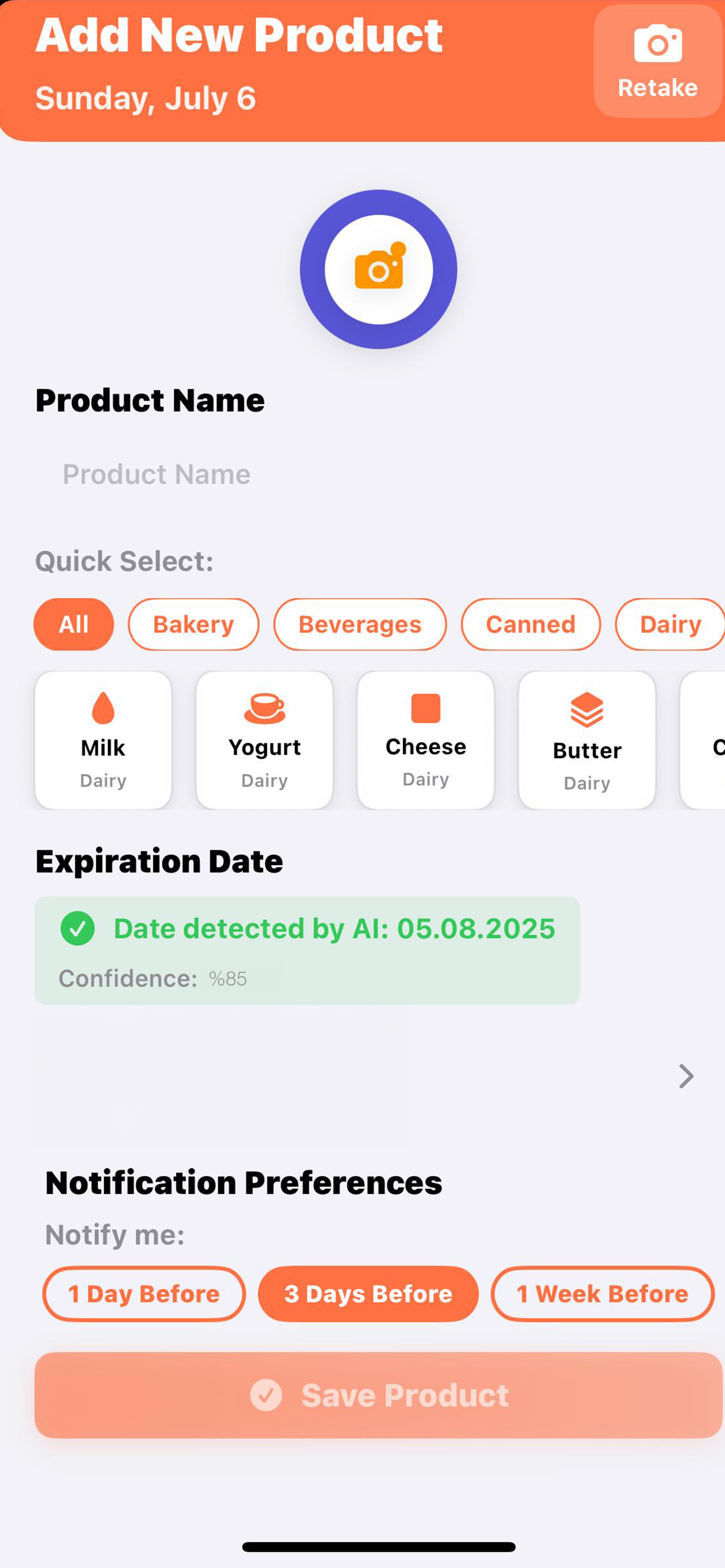725x1568 pixels.
Task: Switch to the All quick select tab
Action: pyautogui.click(x=73, y=625)
